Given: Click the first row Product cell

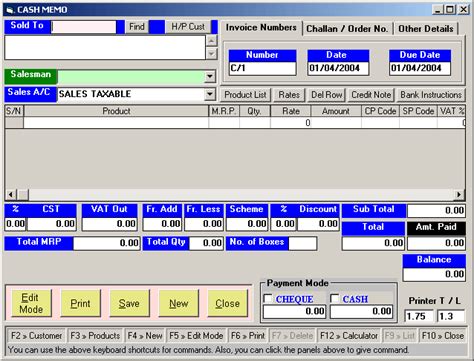Looking at the screenshot, I should pos(116,123).
